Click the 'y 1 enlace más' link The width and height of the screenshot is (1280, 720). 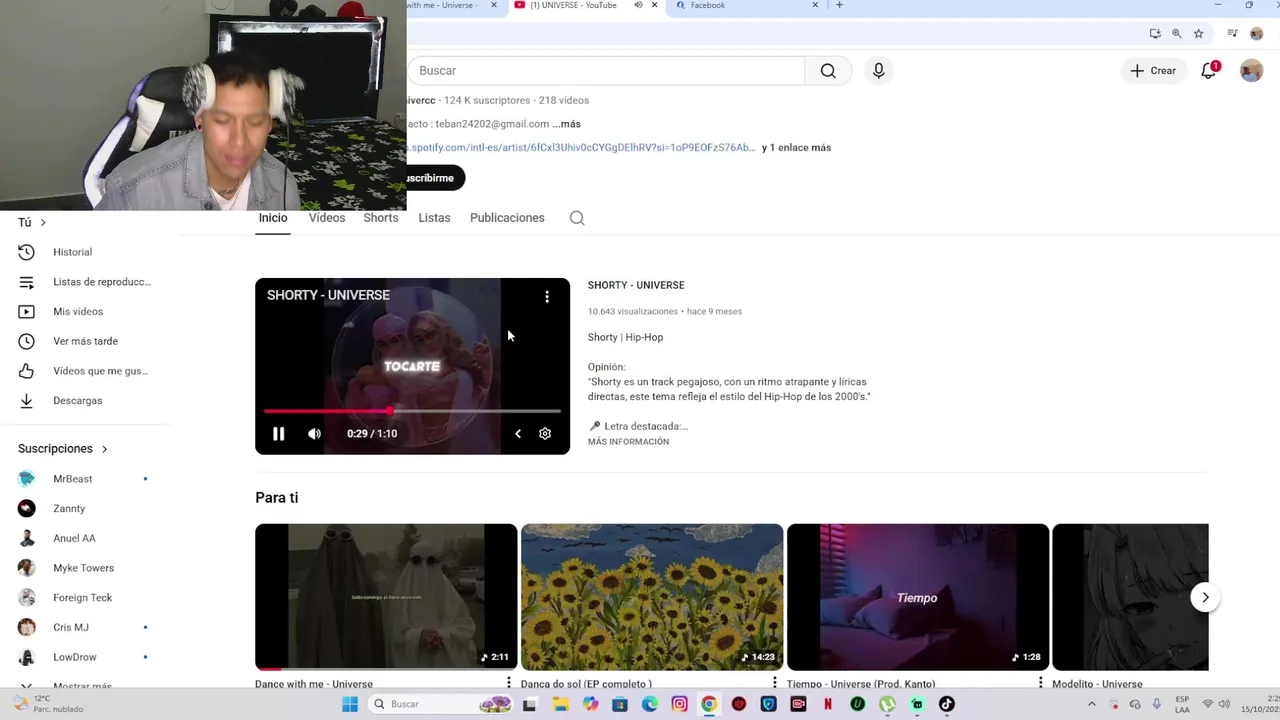(x=796, y=148)
